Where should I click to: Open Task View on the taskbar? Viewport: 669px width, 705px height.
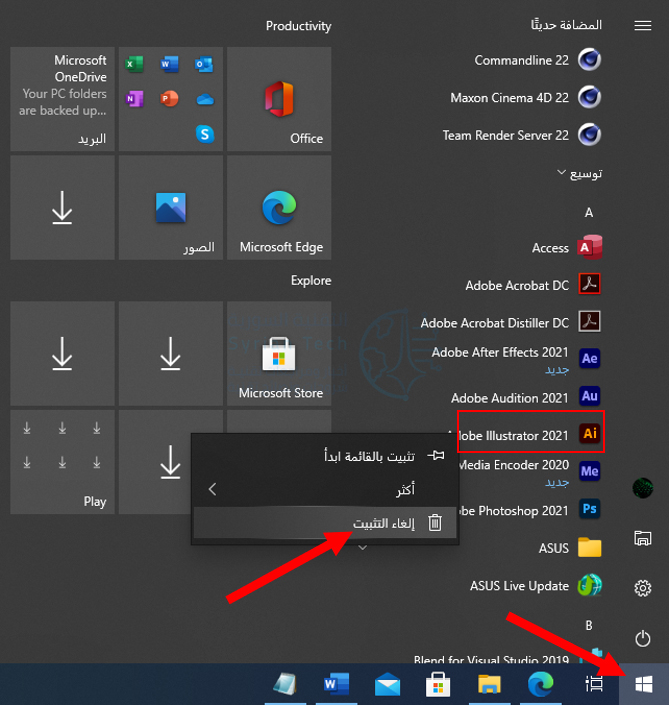(x=595, y=684)
